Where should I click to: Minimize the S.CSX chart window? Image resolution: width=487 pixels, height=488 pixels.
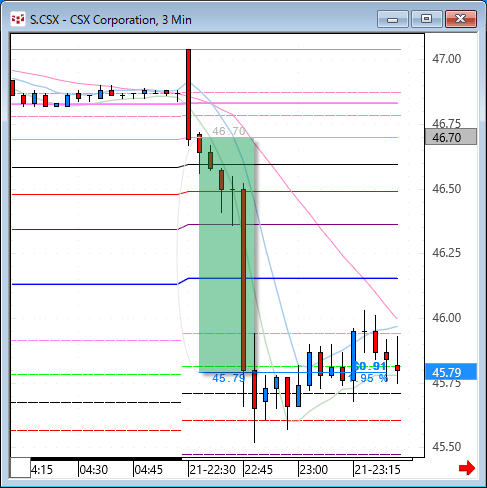(x=393, y=19)
